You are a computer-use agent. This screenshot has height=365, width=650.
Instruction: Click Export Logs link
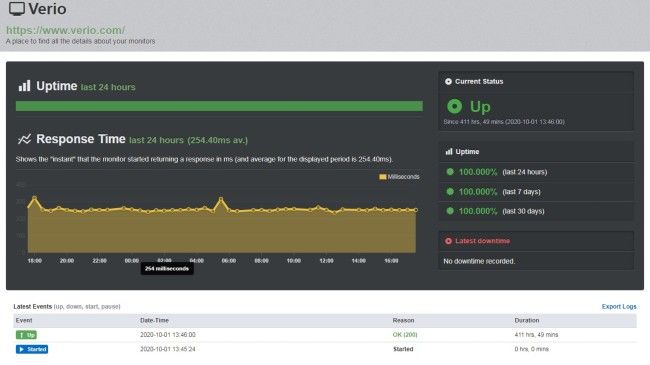click(x=619, y=307)
